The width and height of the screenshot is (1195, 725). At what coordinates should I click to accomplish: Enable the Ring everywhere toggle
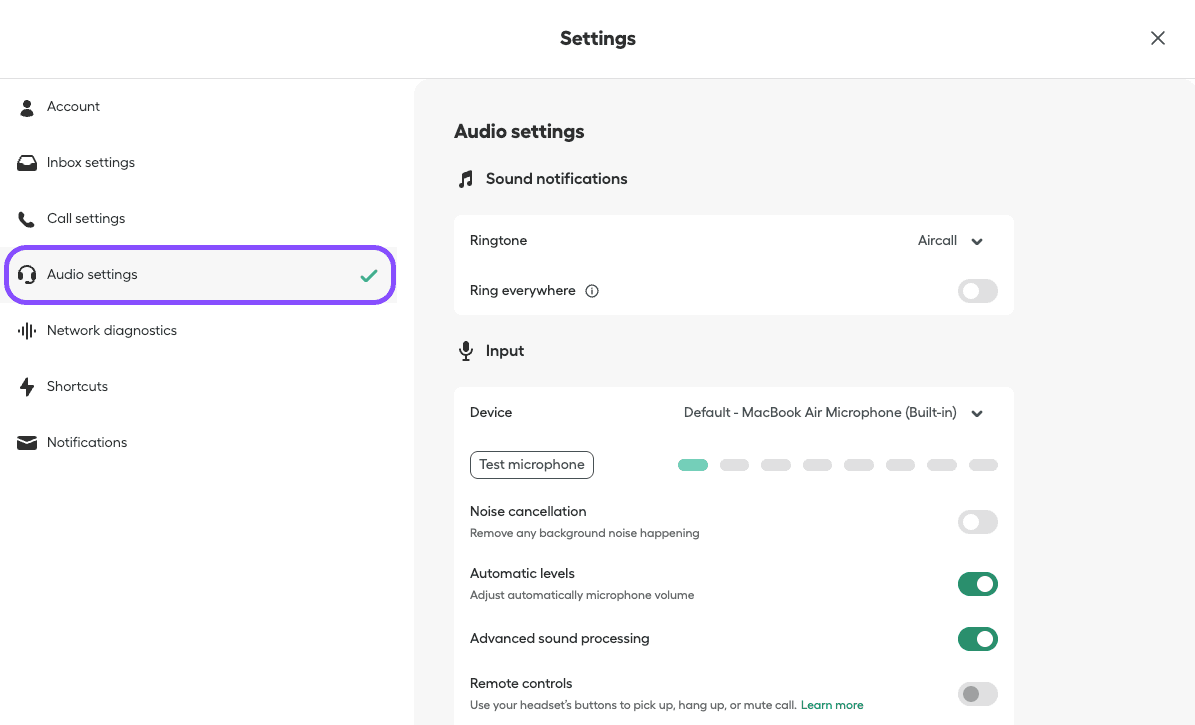(977, 291)
